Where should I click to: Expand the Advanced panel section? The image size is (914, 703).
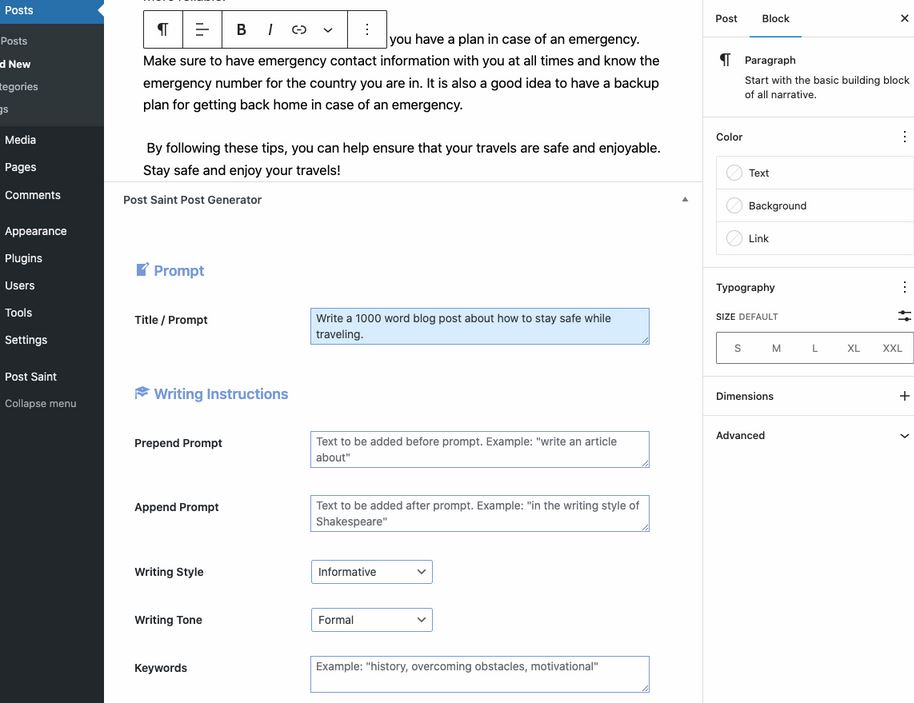(904, 436)
